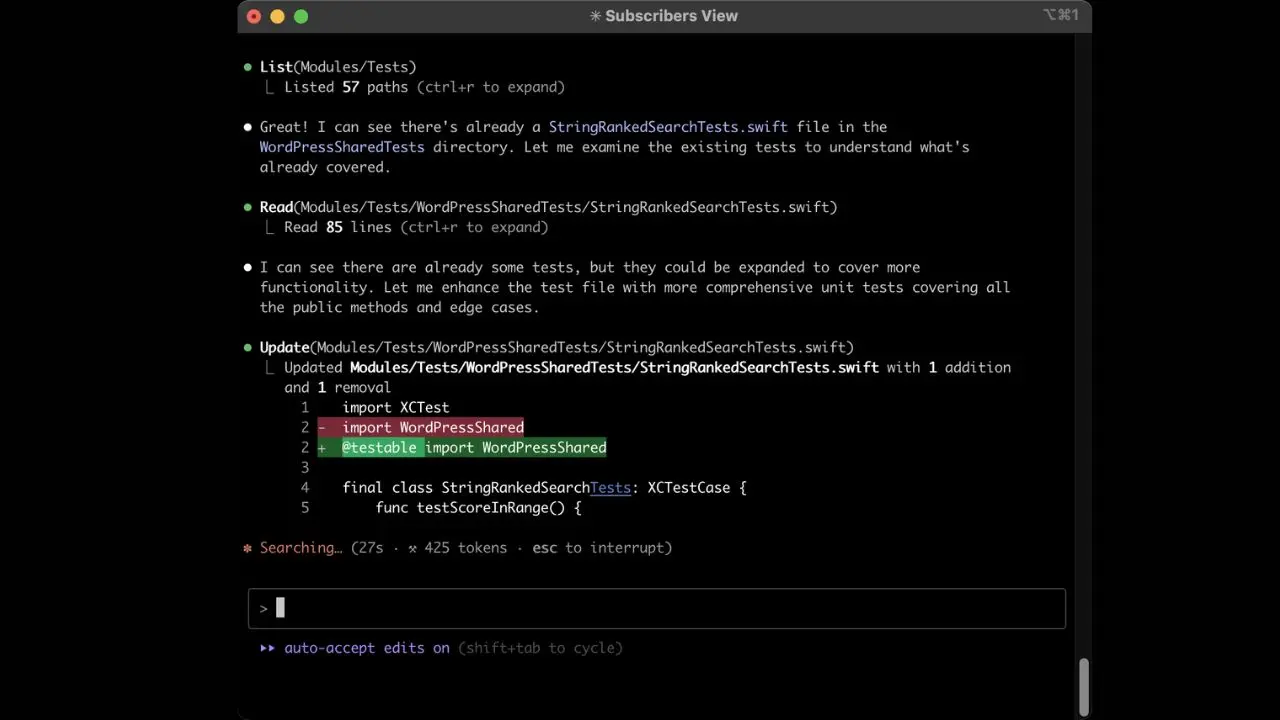
Task: Click 'List(Modules/Tests)' tool call line
Action: [x=338, y=67]
